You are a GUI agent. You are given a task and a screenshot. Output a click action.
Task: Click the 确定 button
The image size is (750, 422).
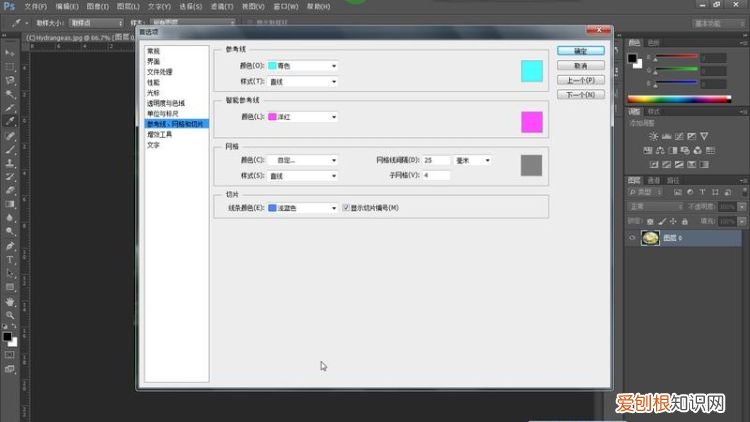pyautogui.click(x=580, y=50)
